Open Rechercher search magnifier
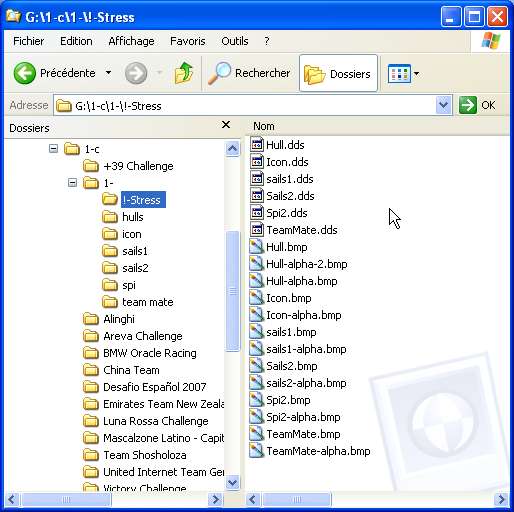Viewport: 514px width, 512px height. [x=219, y=73]
